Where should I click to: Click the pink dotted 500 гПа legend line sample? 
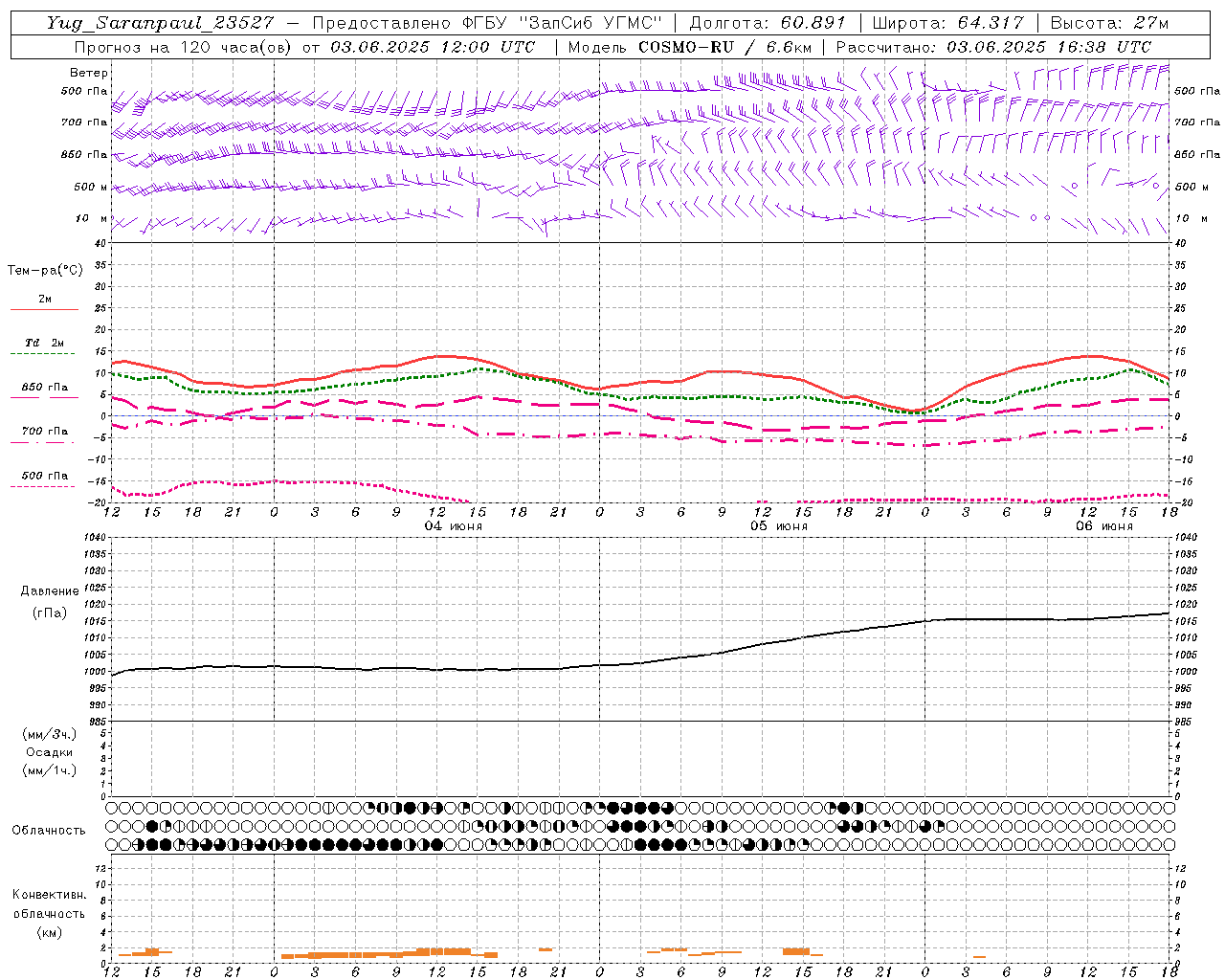coord(42,487)
